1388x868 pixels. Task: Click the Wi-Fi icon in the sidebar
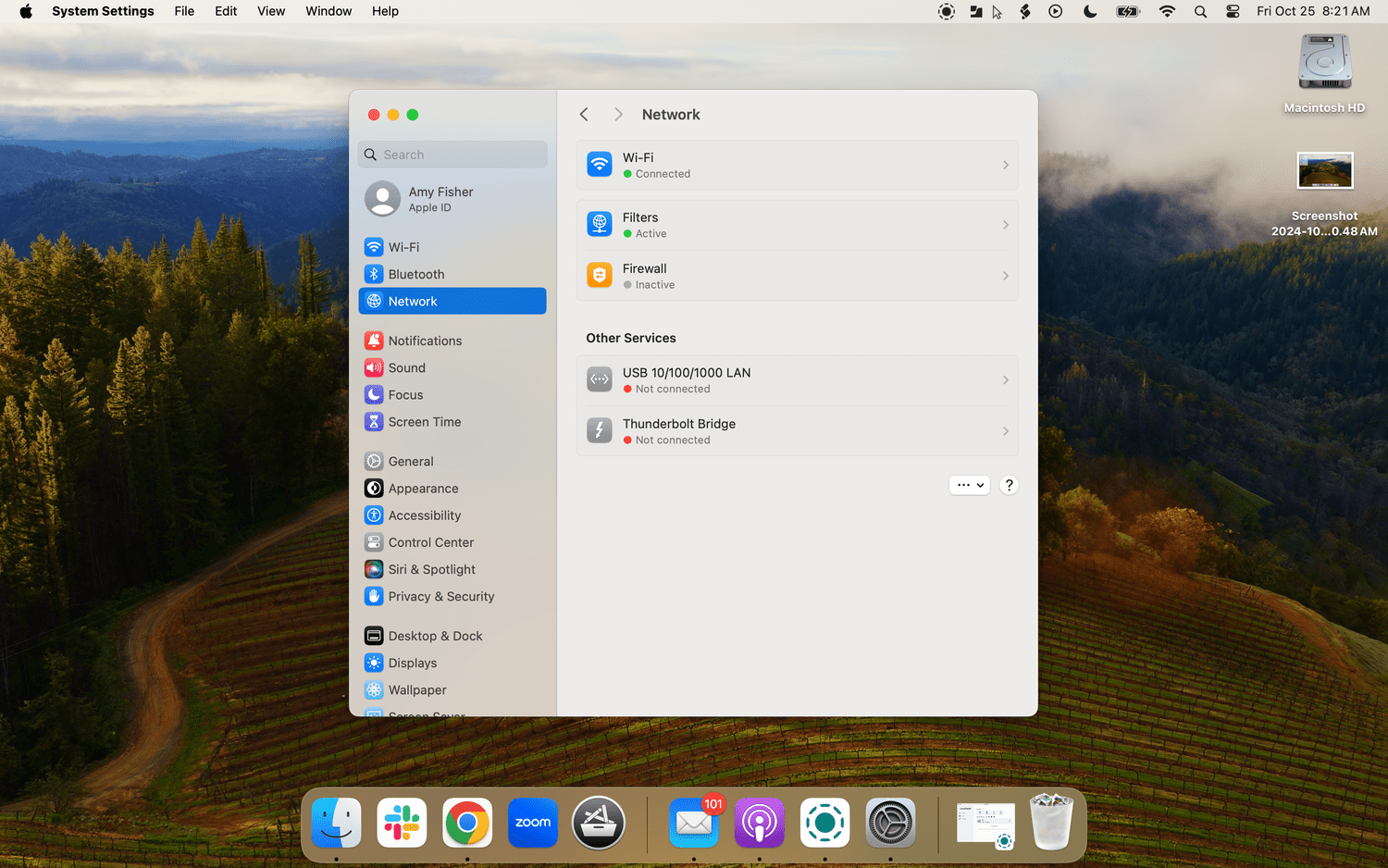[x=374, y=247]
